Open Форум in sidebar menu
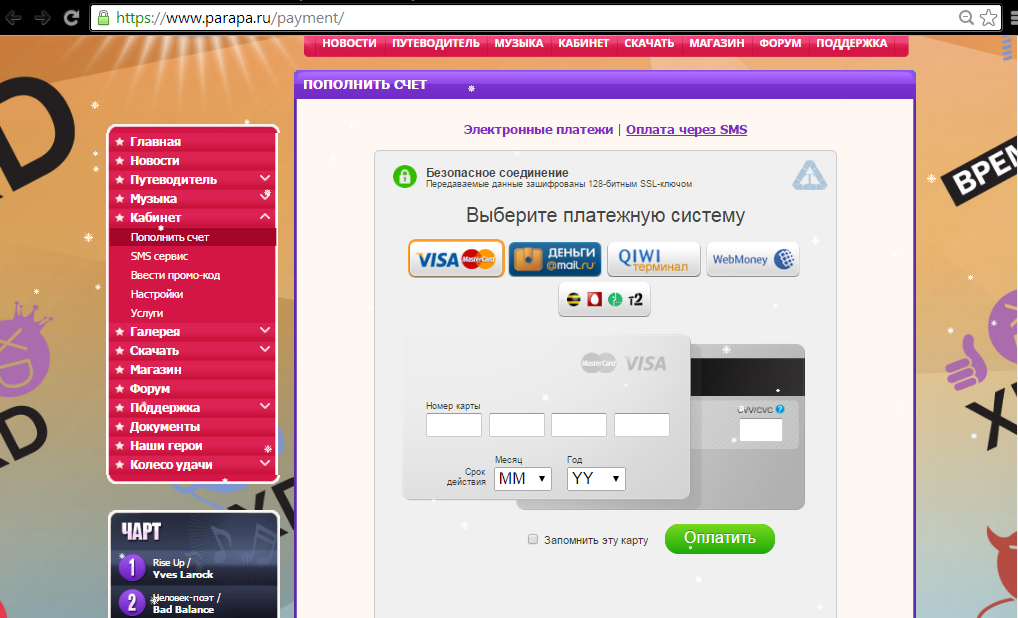This screenshot has width=1018, height=618. [x=149, y=388]
